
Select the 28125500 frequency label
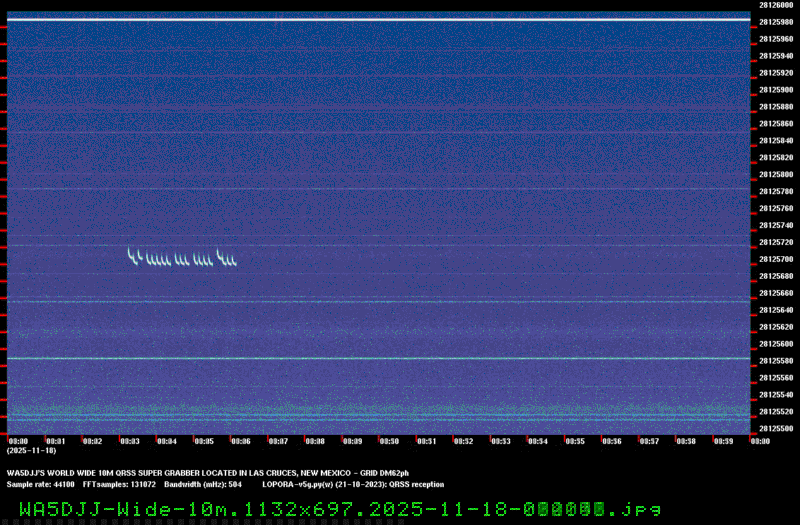[x=775, y=429]
